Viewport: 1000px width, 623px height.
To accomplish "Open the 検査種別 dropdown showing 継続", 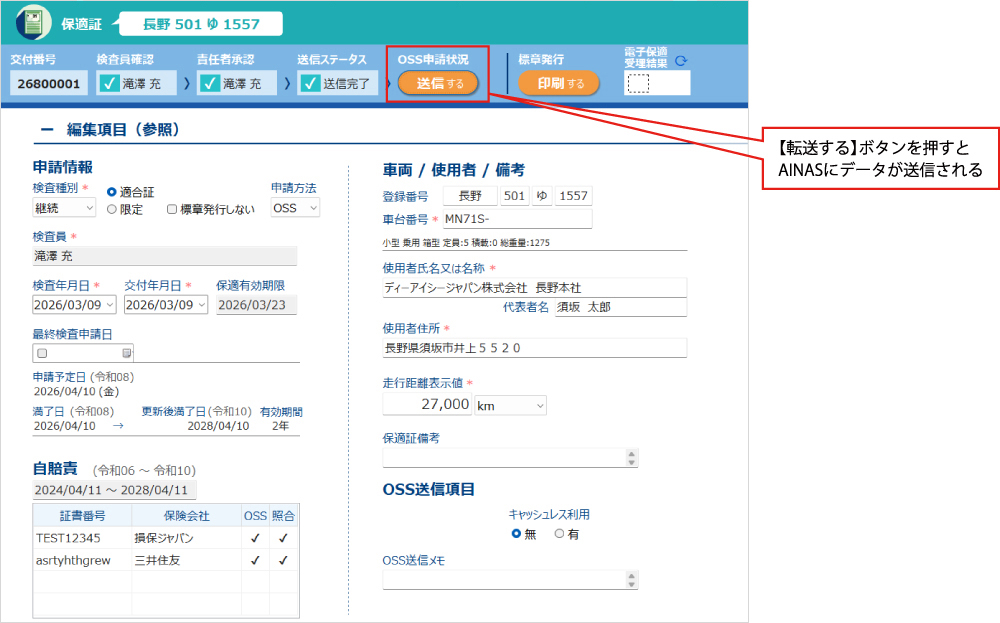I will click(64, 208).
